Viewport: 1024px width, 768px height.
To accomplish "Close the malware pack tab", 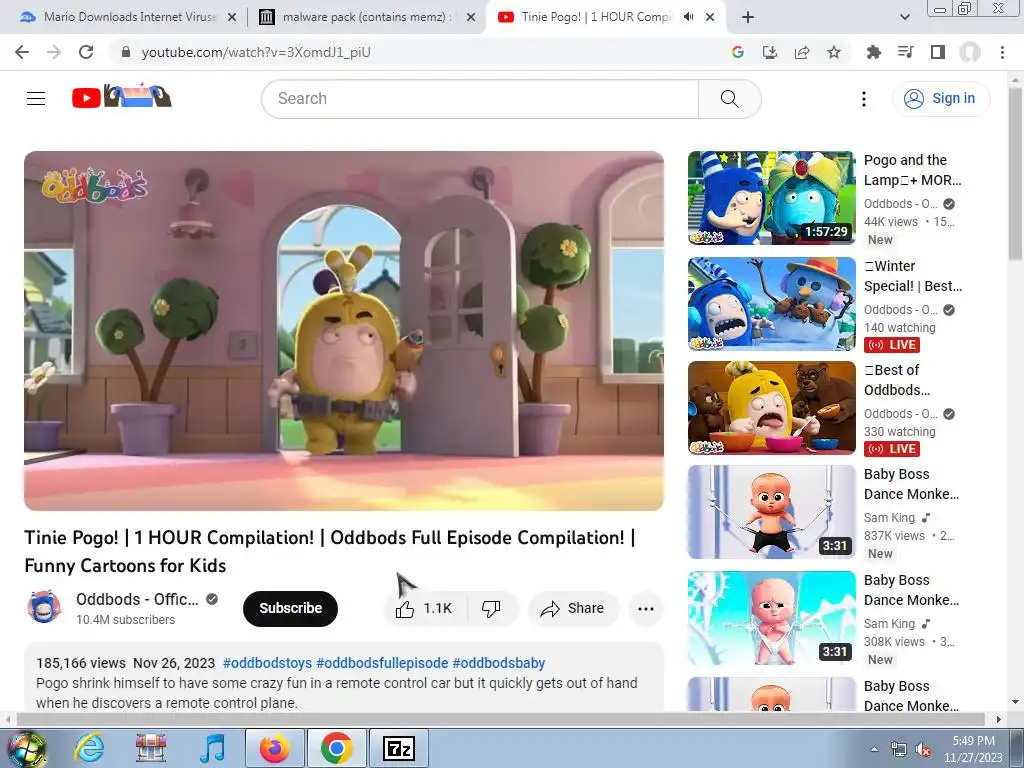I will pos(471,18).
